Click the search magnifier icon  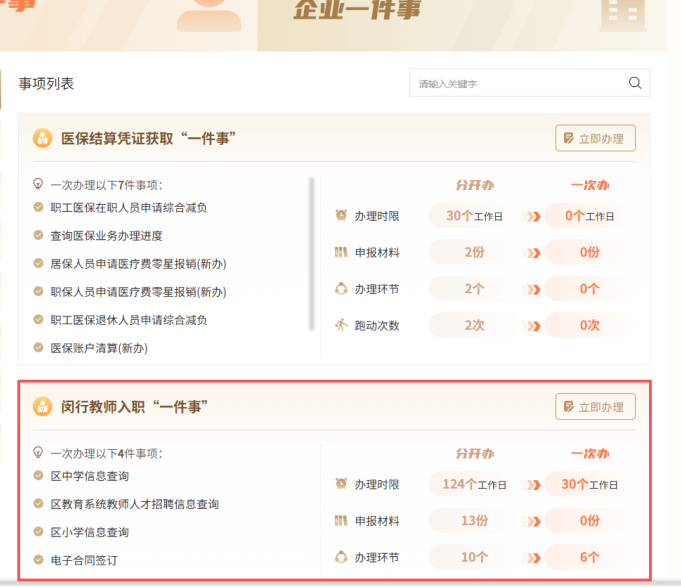[634, 83]
